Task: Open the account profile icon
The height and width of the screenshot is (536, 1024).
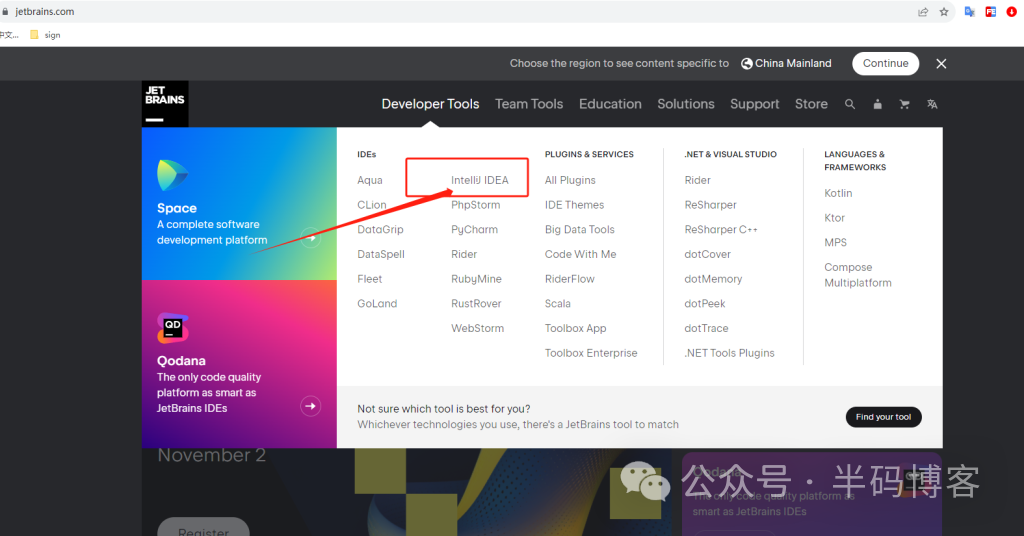Action: point(878,104)
